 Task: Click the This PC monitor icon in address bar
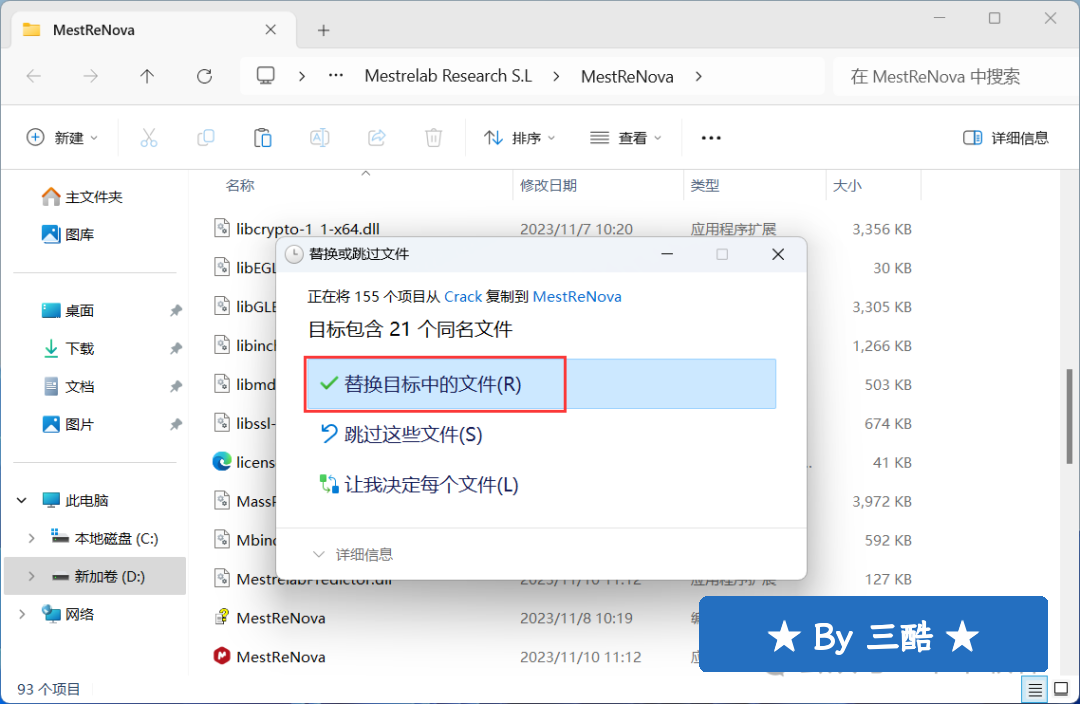[x=266, y=76]
